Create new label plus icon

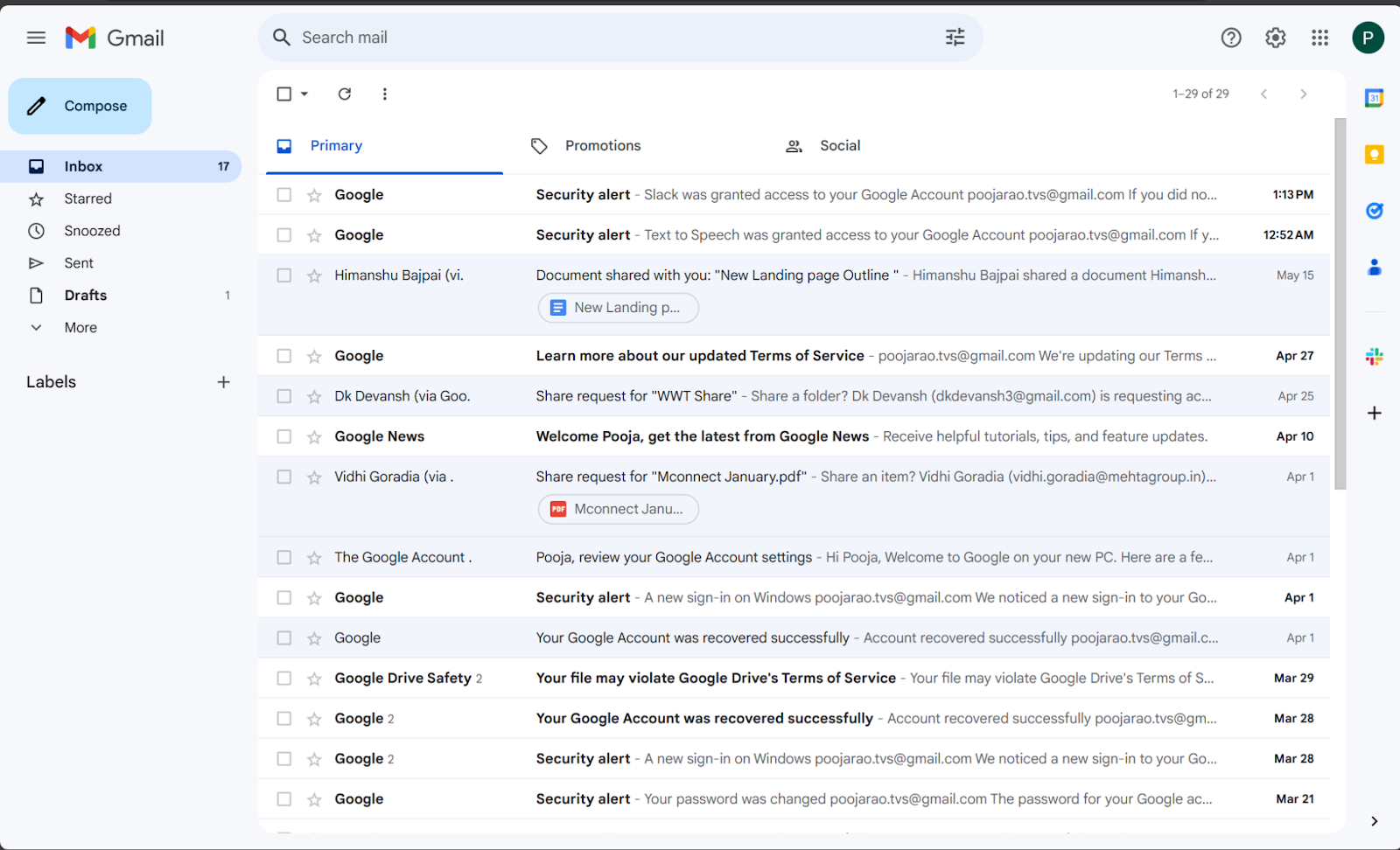click(224, 382)
